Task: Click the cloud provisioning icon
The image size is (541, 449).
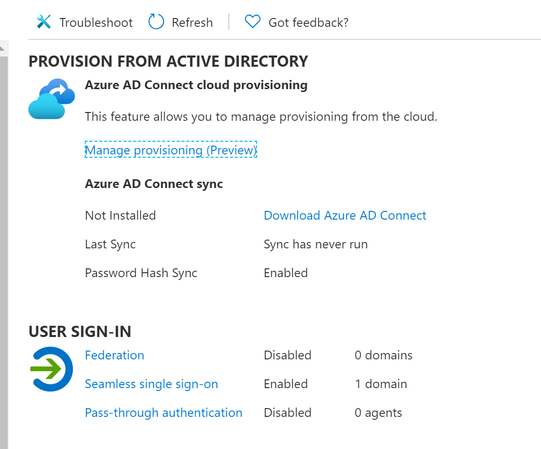Action: pos(51,99)
